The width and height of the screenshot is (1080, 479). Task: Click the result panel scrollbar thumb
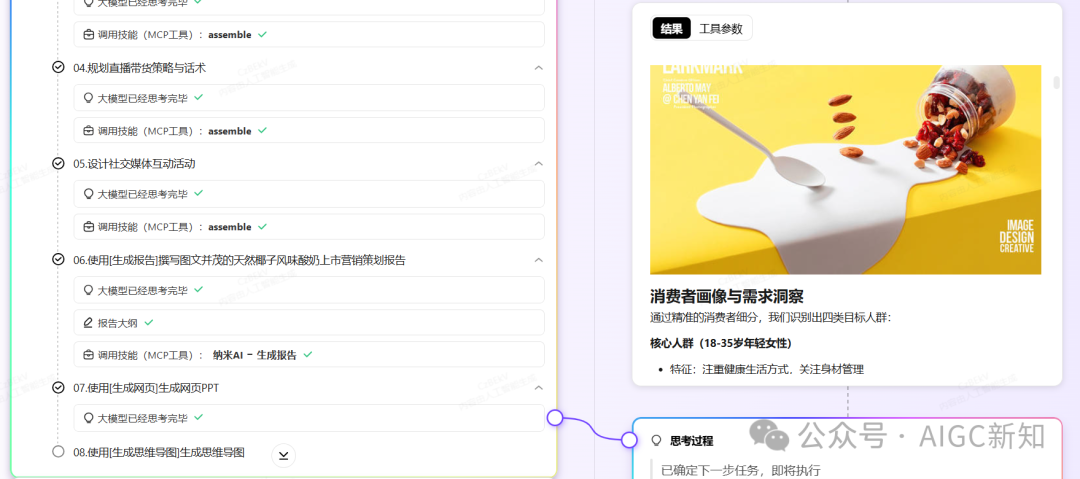(x=1057, y=83)
